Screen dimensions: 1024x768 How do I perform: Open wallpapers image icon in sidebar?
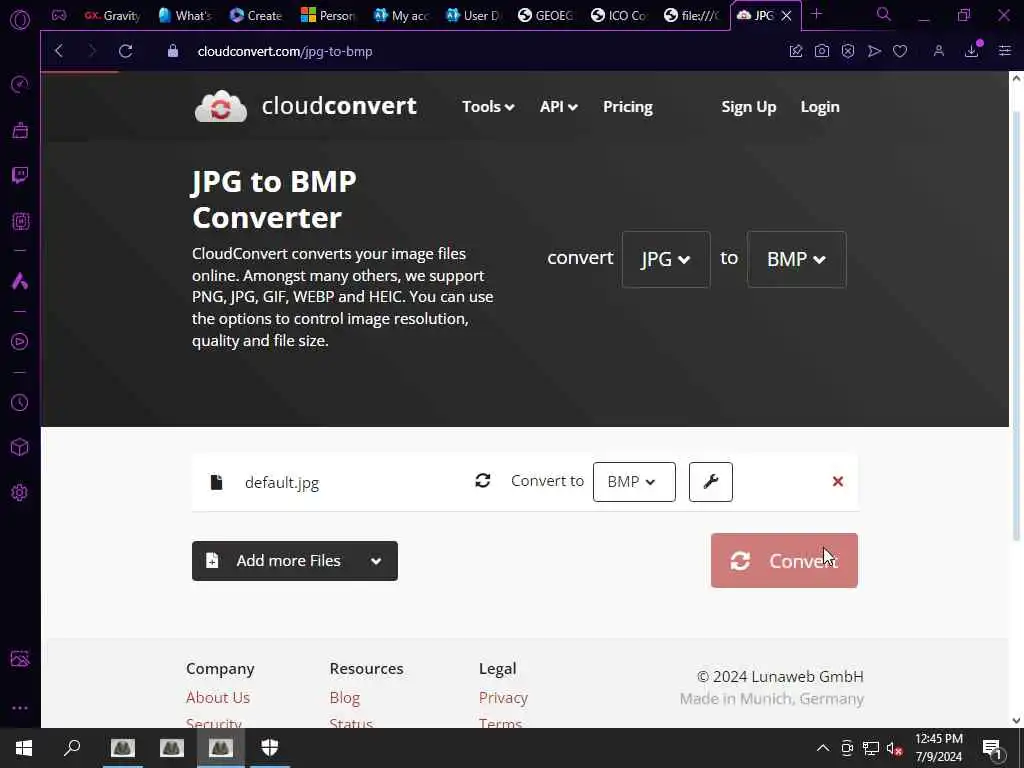point(20,658)
